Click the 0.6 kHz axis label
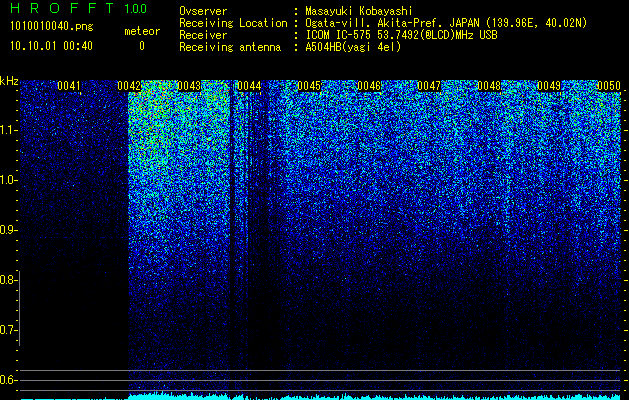This screenshot has width=629, height=400. point(8,380)
